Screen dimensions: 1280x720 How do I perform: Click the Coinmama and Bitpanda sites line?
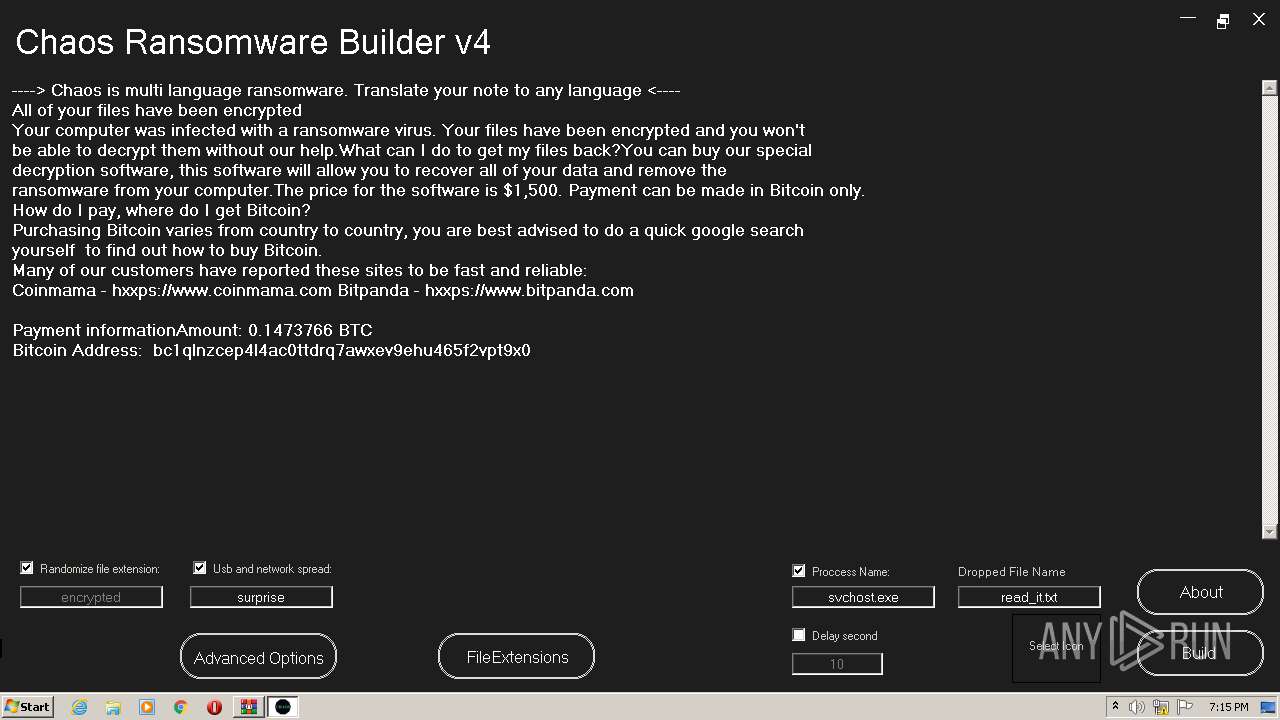click(323, 290)
